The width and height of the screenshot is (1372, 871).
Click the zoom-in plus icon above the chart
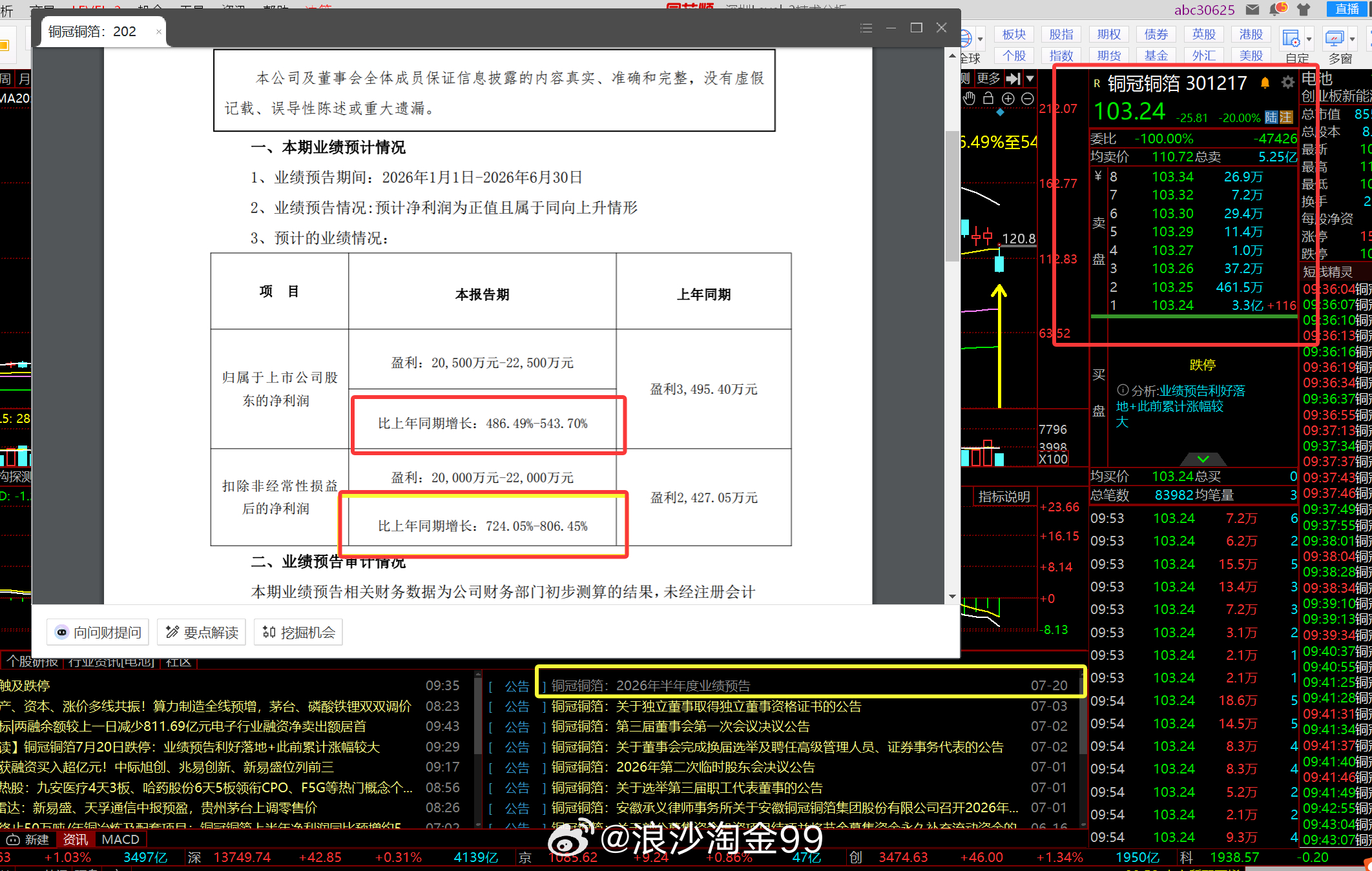pyautogui.click(x=1008, y=98)
